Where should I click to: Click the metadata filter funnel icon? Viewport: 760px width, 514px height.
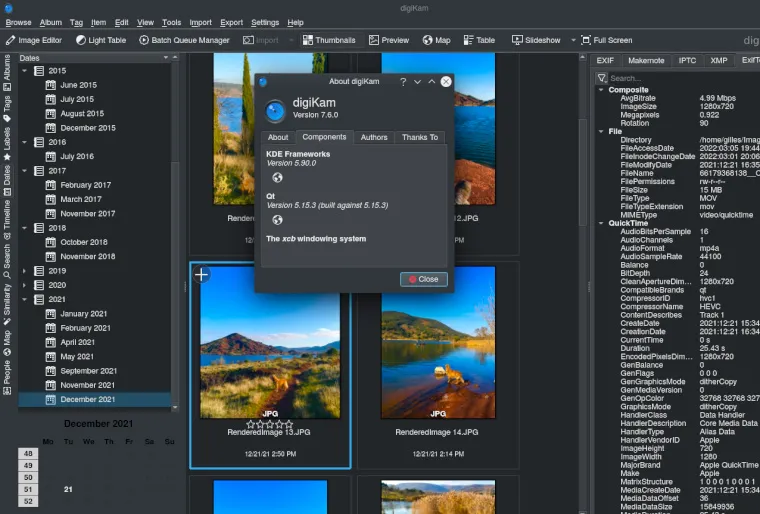602,78
